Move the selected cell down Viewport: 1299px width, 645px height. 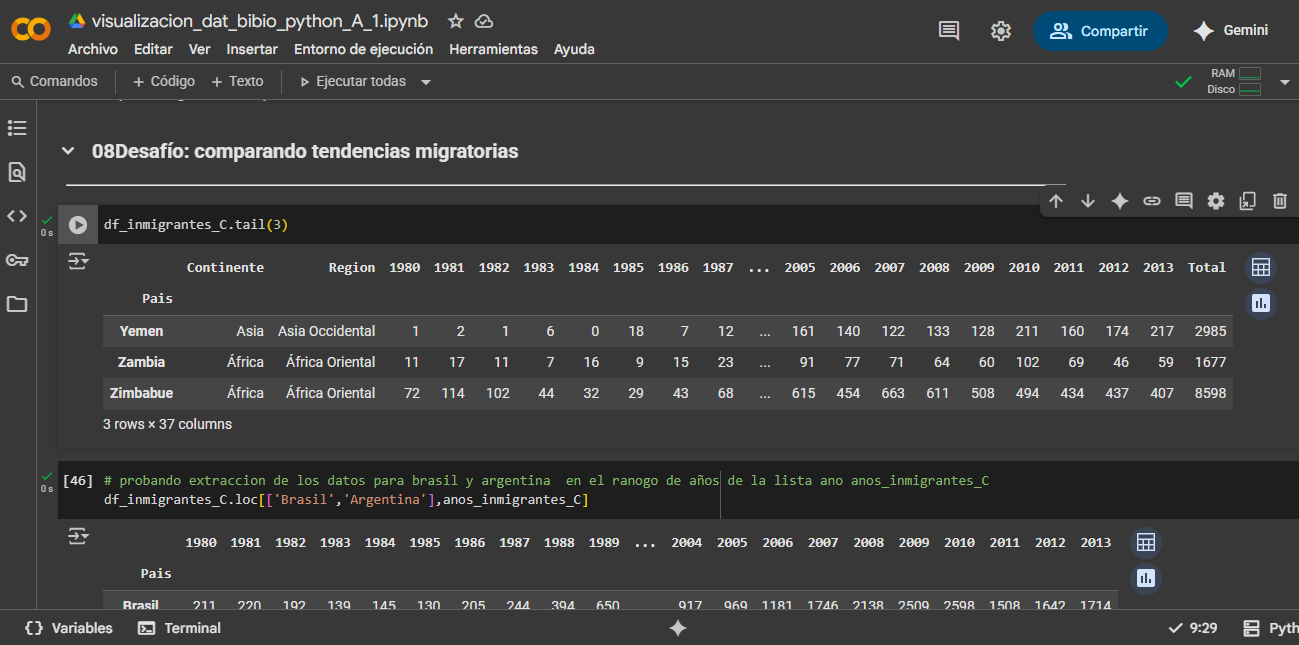coord(1088,201)
